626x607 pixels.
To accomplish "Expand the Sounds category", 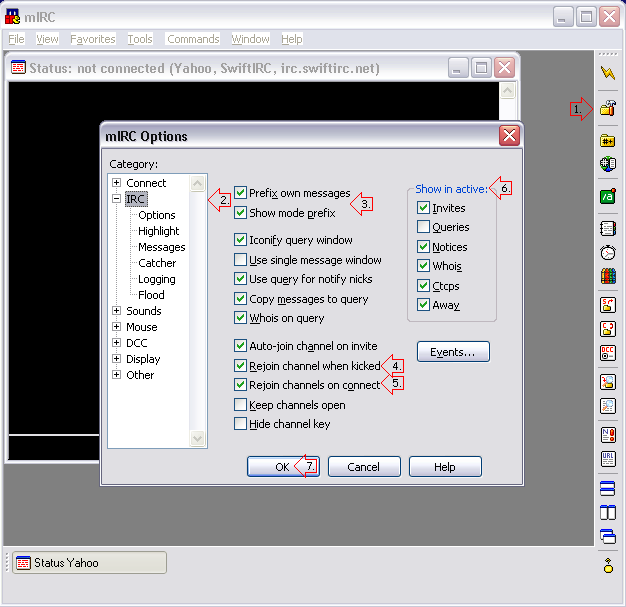I will (116, 310).
